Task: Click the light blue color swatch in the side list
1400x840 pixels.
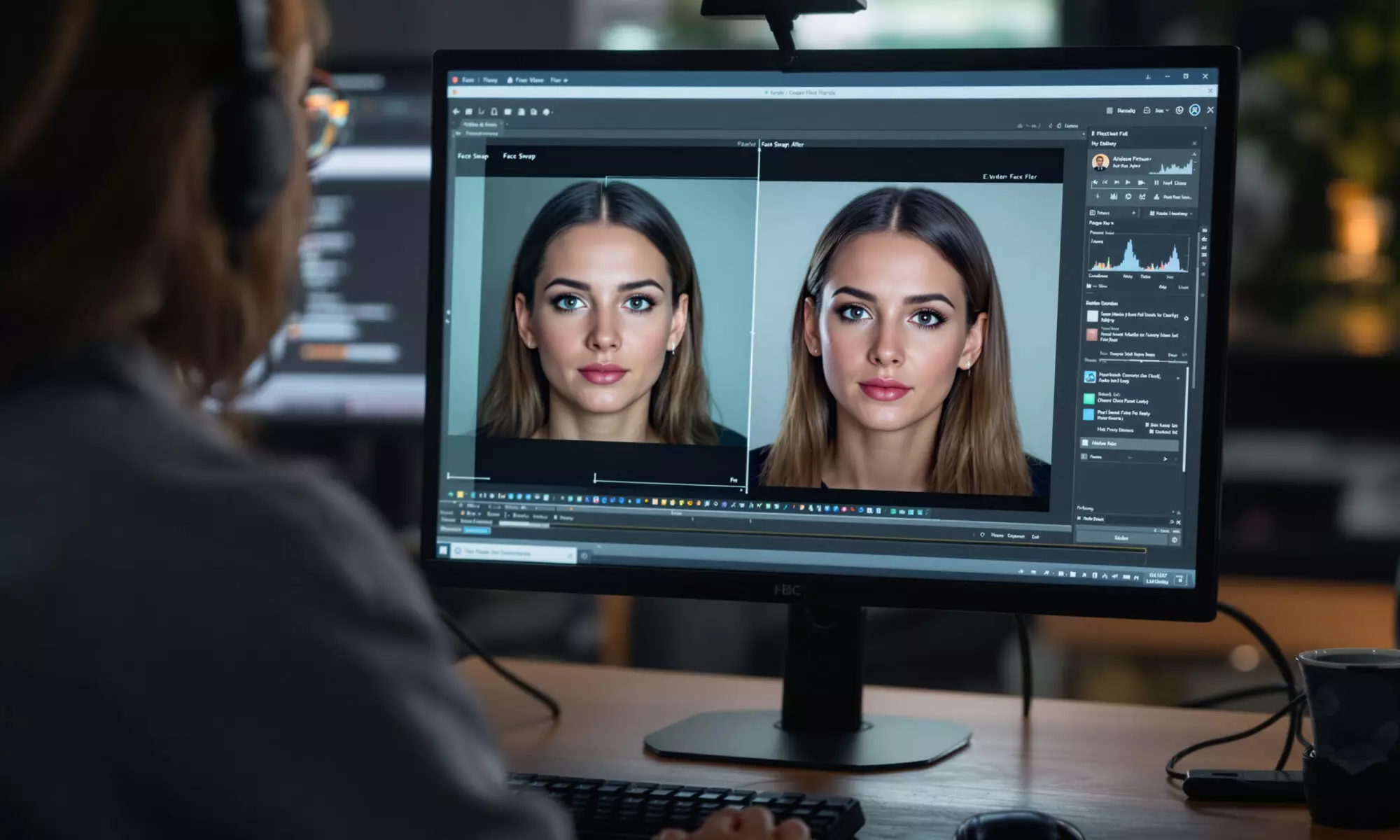Action: [x=1088, y=414]
